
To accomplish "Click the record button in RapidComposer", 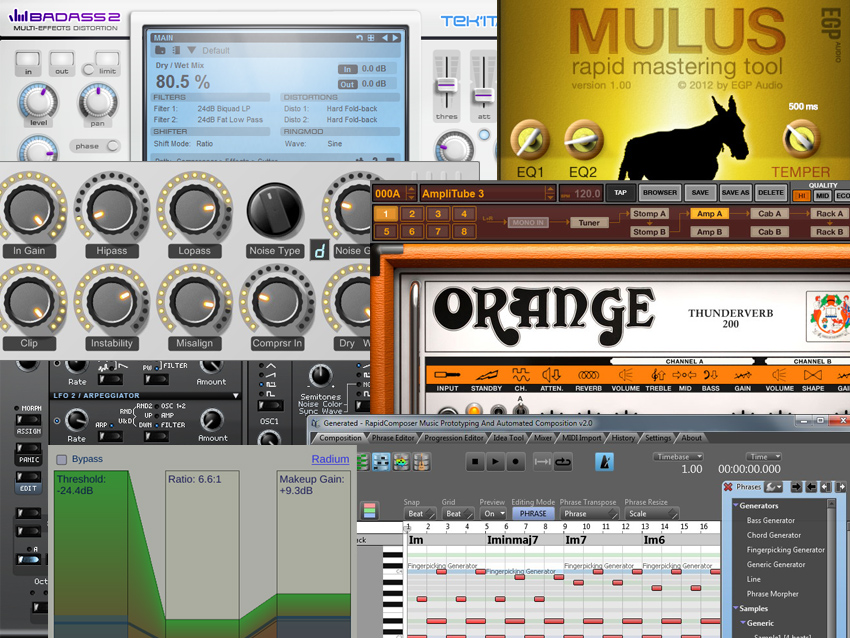I will tap(515, 462).
